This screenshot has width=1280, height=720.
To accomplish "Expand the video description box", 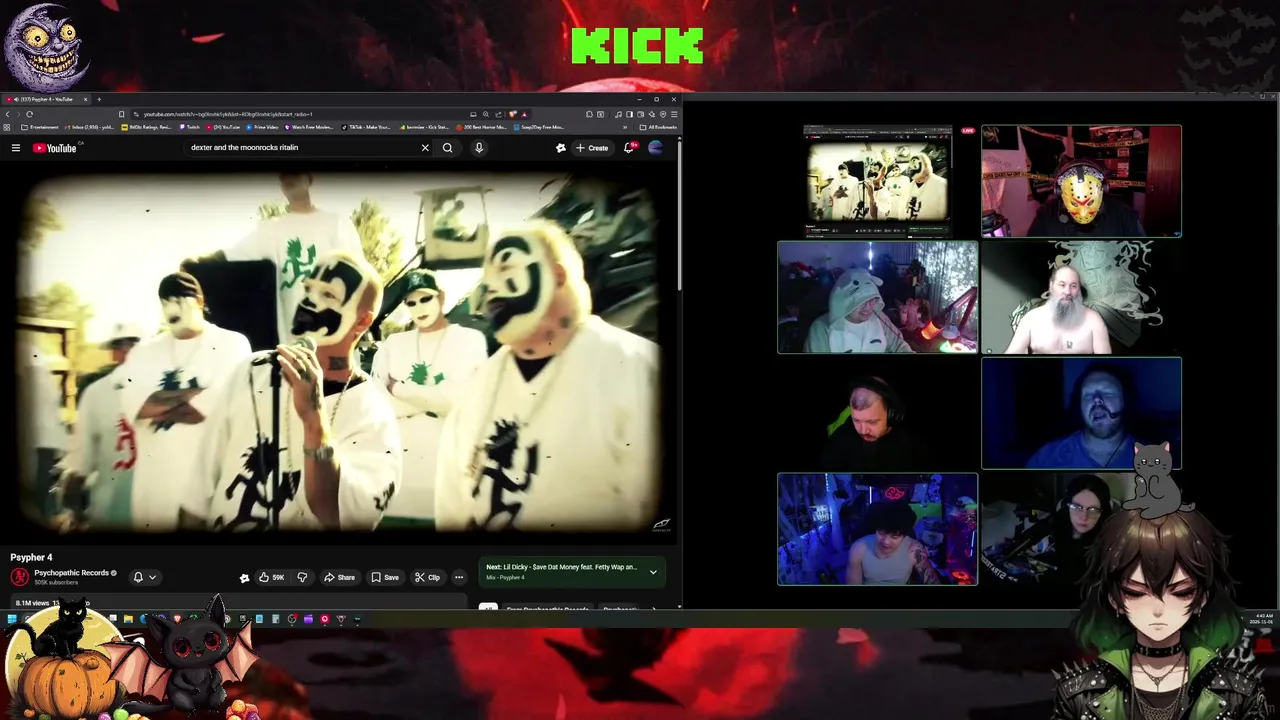I will point(238,603).
